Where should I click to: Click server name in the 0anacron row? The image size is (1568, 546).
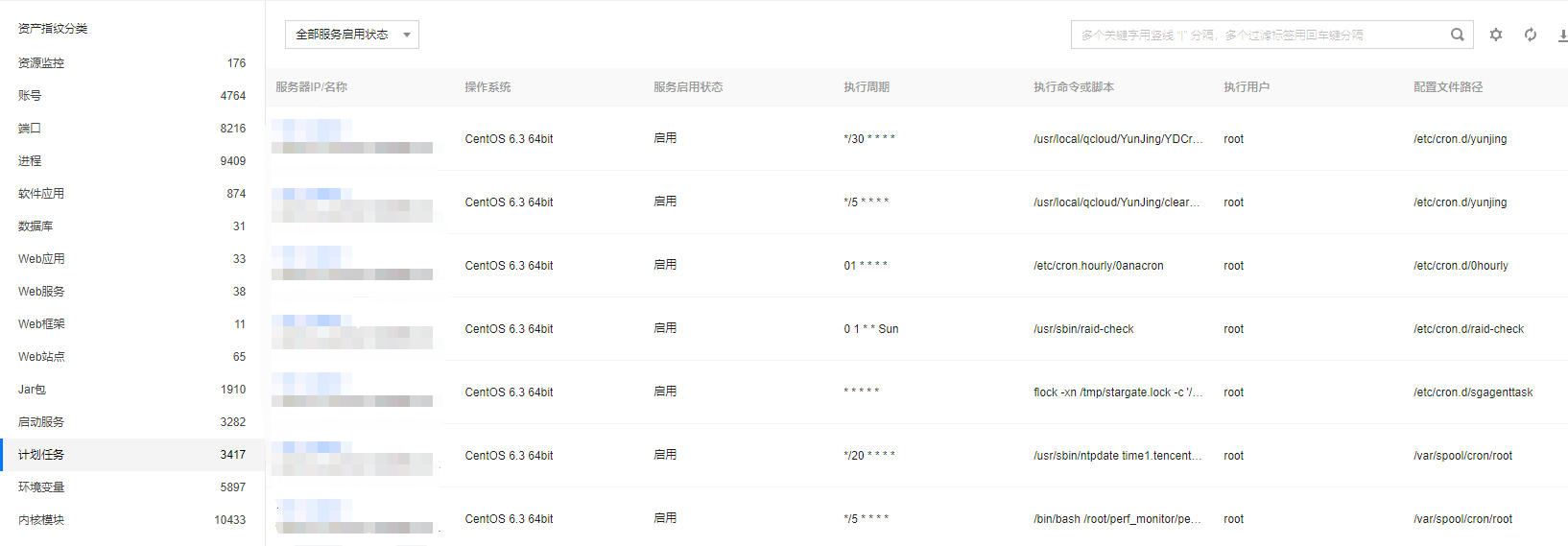click(x=351, y=266)
